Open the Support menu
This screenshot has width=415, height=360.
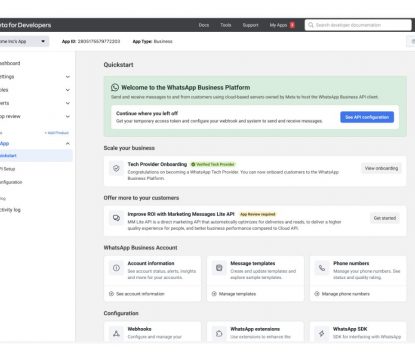click(250, 25)
